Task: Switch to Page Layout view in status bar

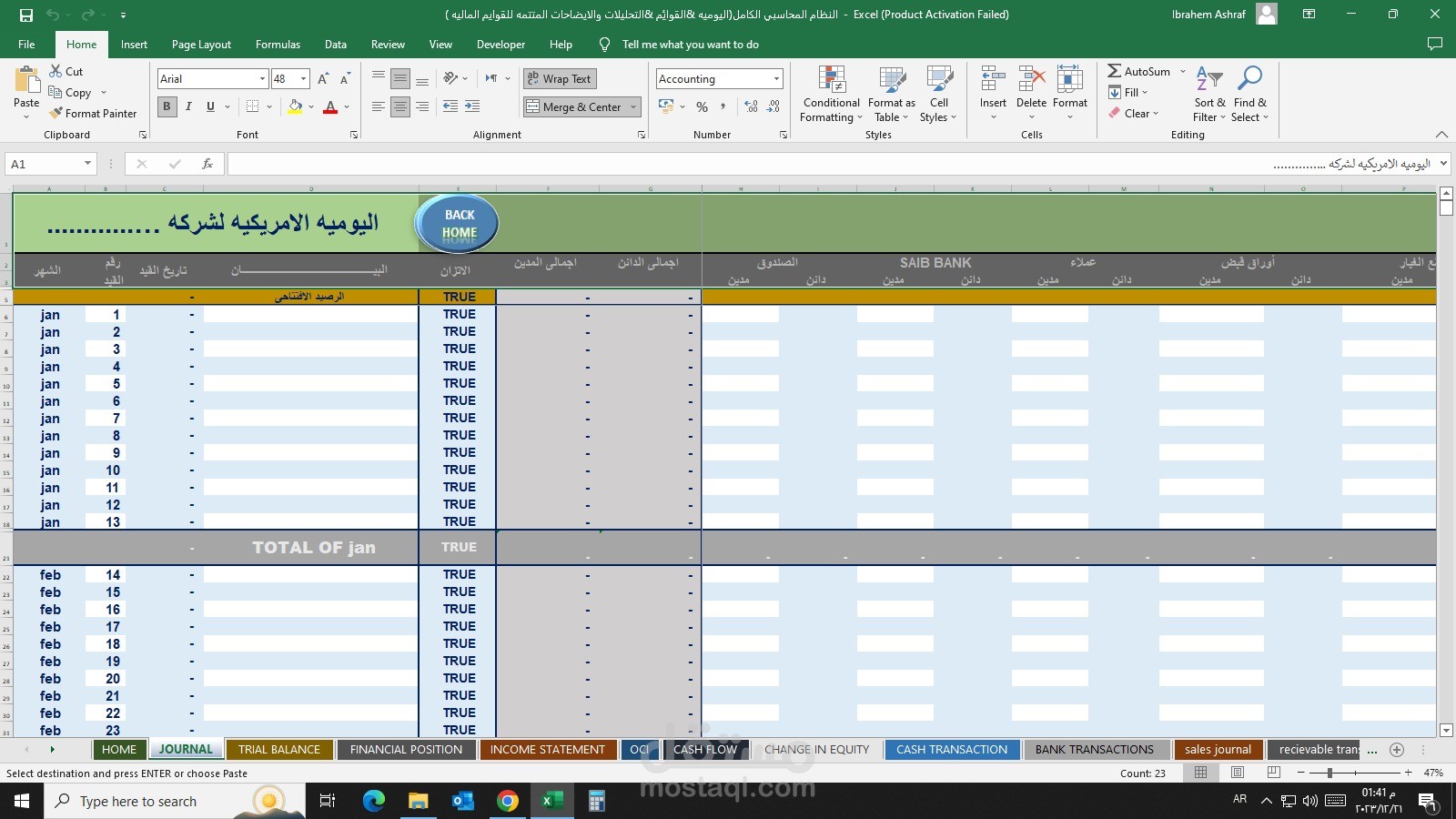Action: (x=1238, y=773)
